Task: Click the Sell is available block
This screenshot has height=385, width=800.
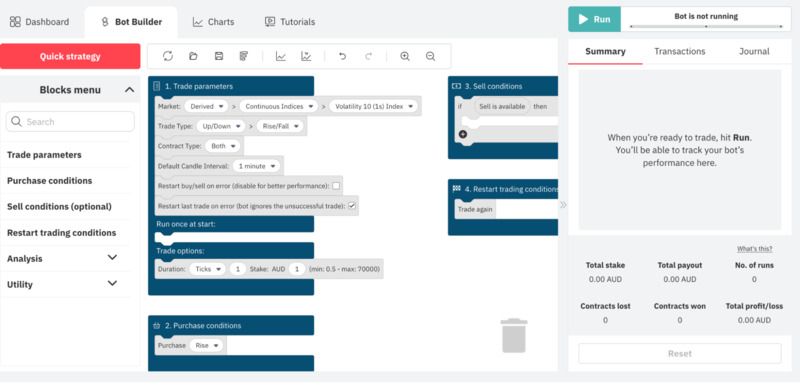Action: point(502,107)
